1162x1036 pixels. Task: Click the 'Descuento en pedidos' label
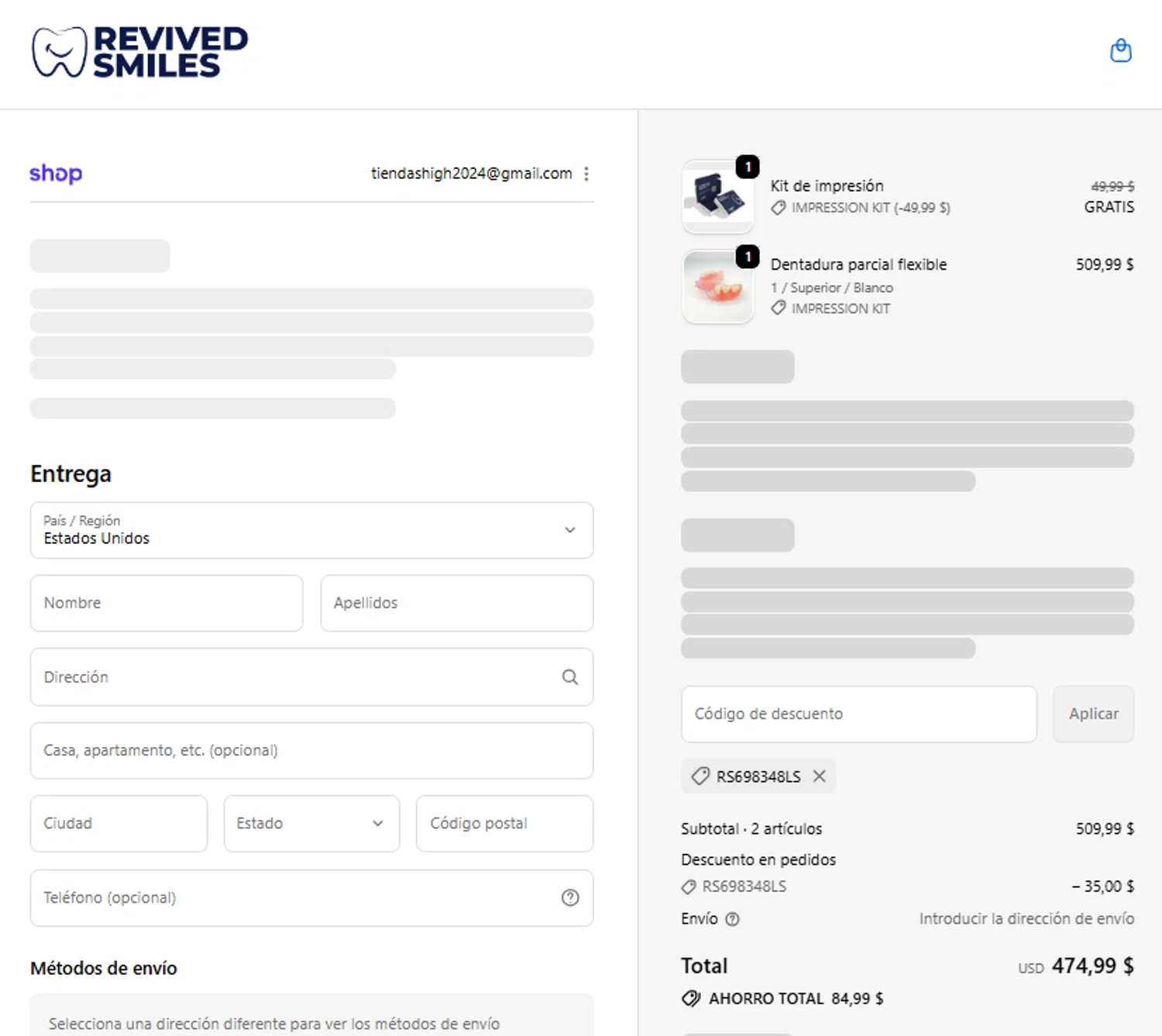758,859
